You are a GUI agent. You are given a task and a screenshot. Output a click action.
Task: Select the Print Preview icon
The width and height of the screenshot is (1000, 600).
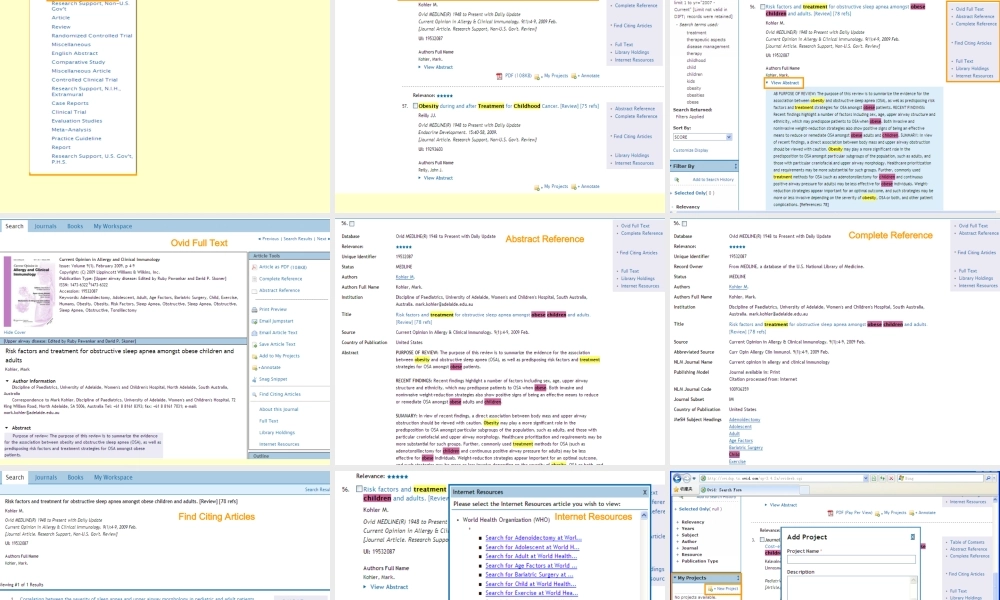(253, 310)
